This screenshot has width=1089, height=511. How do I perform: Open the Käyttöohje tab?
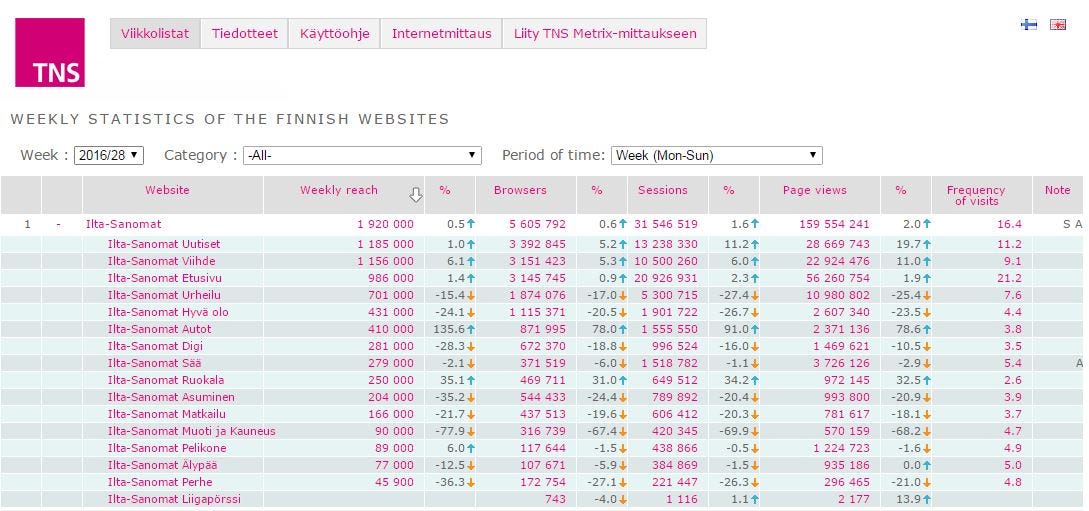[335, 33]
